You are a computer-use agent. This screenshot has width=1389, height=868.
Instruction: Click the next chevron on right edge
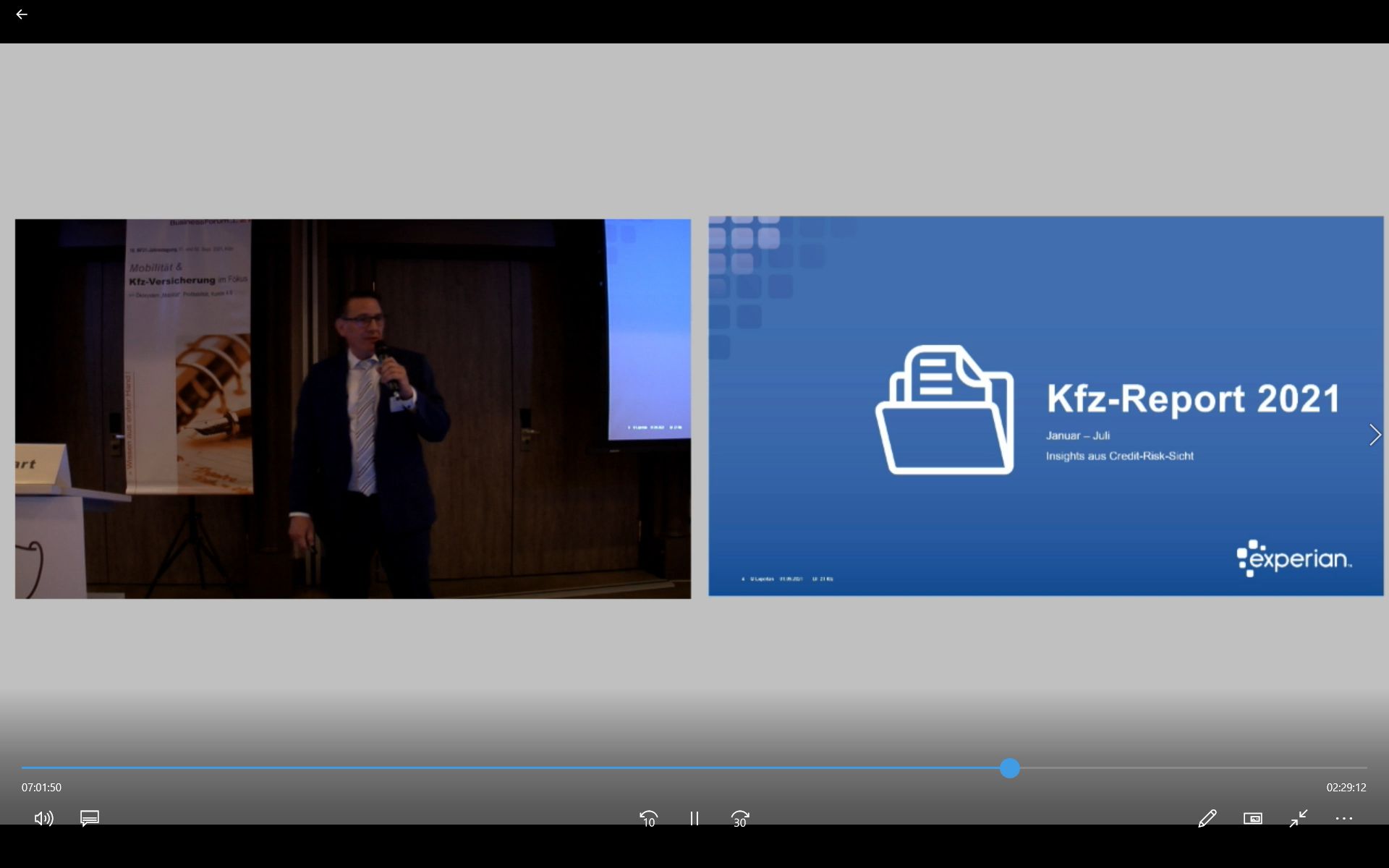pos(1375,435)
